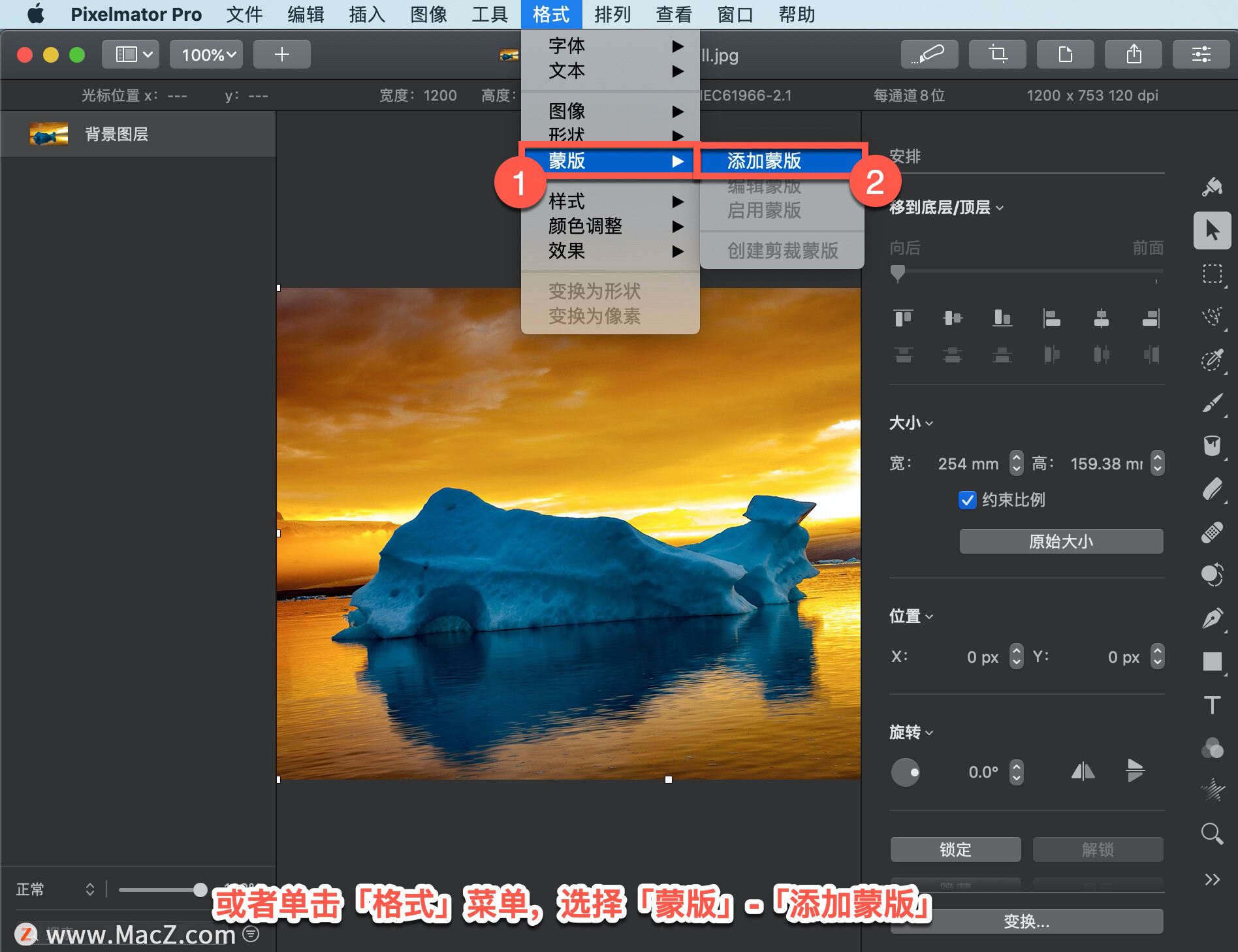Image resolution: width=1238 pixels, height=952 pixels.
Task: Select the Zoom magnifier tool
Action: (x=1212, y=834)
